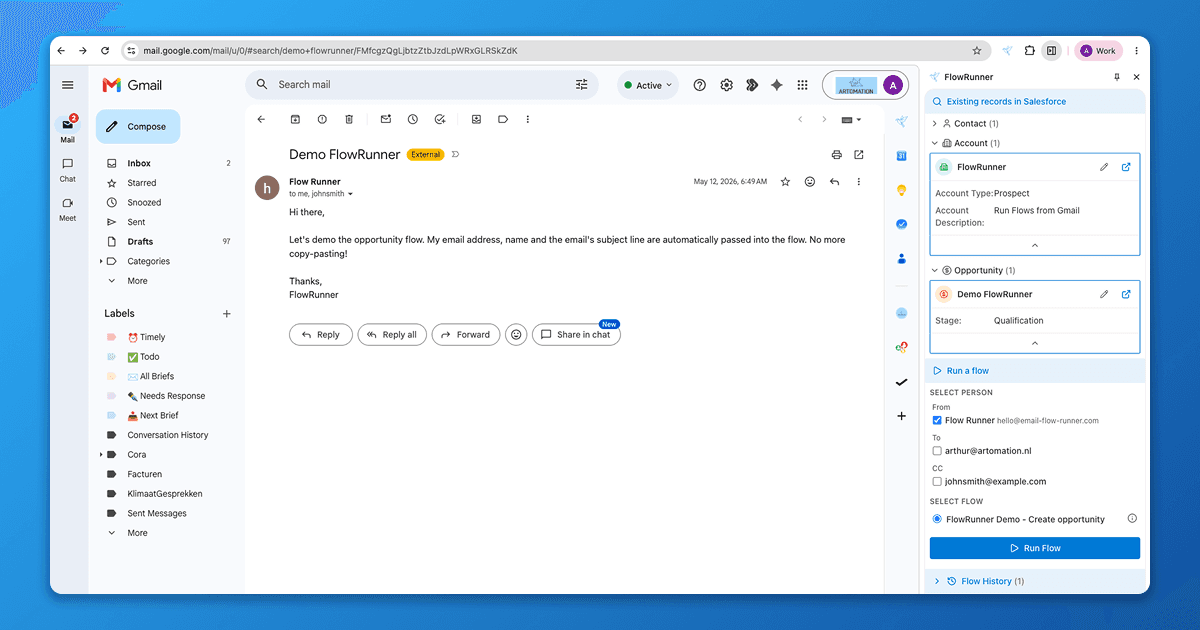Open Demo FlowRunner opportunity in Salesforce
1200x630 pixels.
1126,294
